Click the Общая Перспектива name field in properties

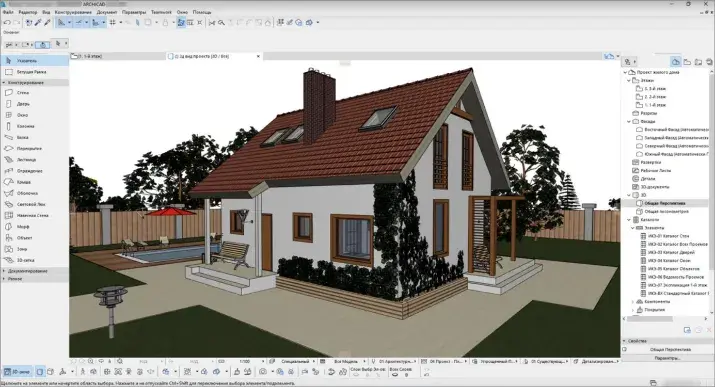[670, 350]
